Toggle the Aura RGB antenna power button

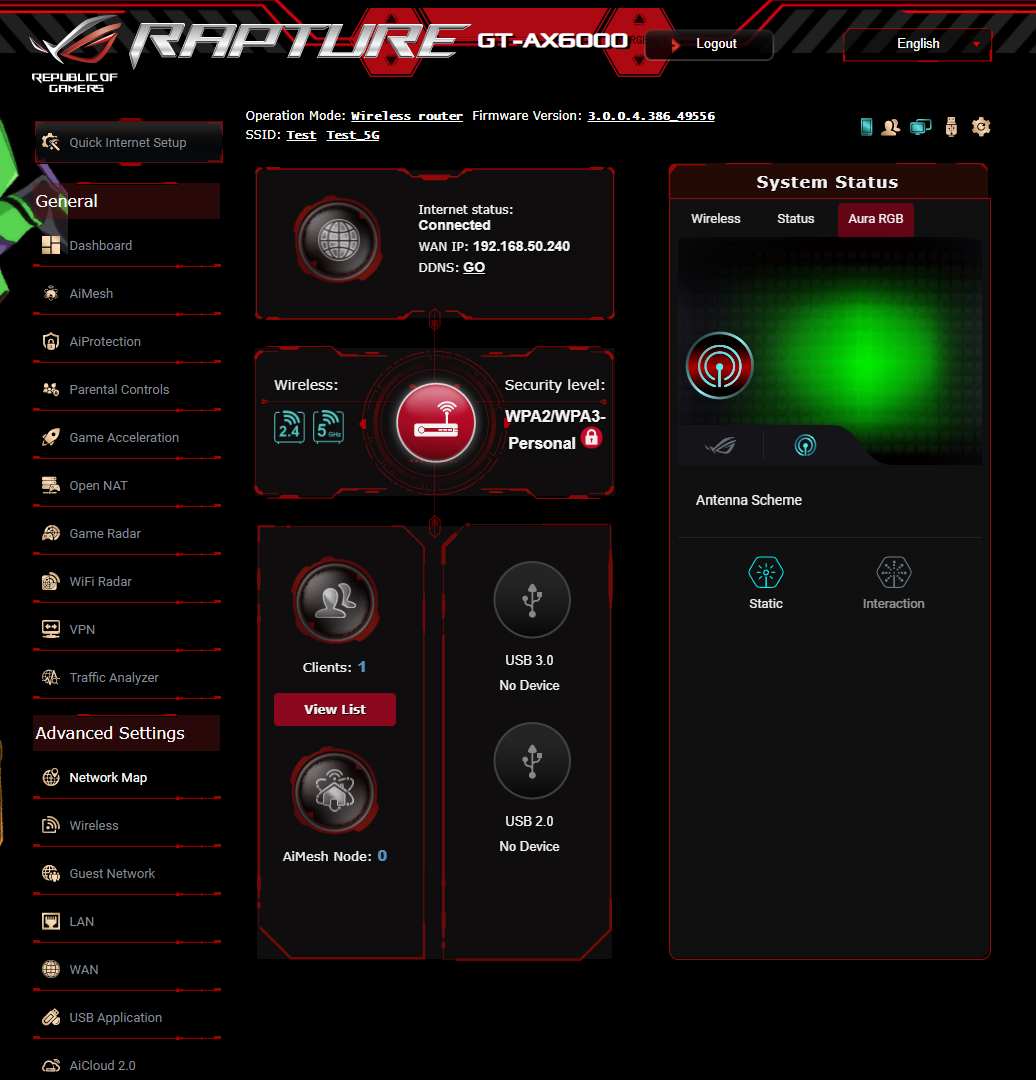[x=719, y=366]
